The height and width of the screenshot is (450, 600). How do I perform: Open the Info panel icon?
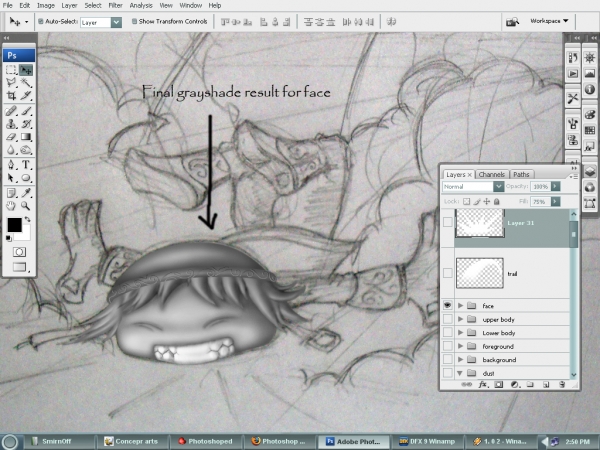[x=590, y=89]
